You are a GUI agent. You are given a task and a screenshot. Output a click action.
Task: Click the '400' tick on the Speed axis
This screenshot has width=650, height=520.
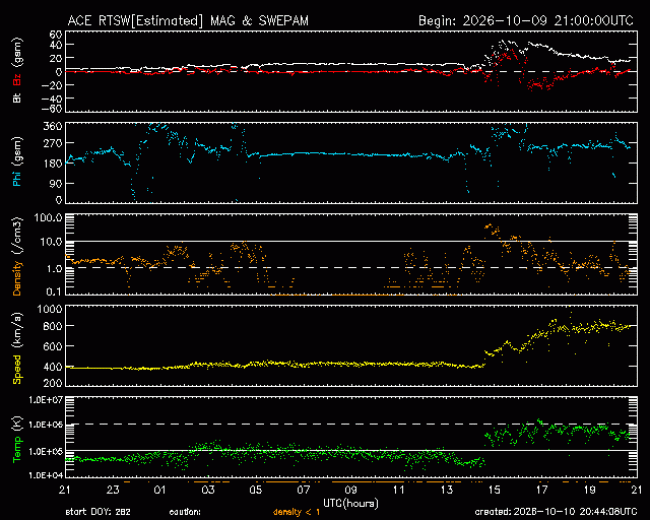point(53,367)
